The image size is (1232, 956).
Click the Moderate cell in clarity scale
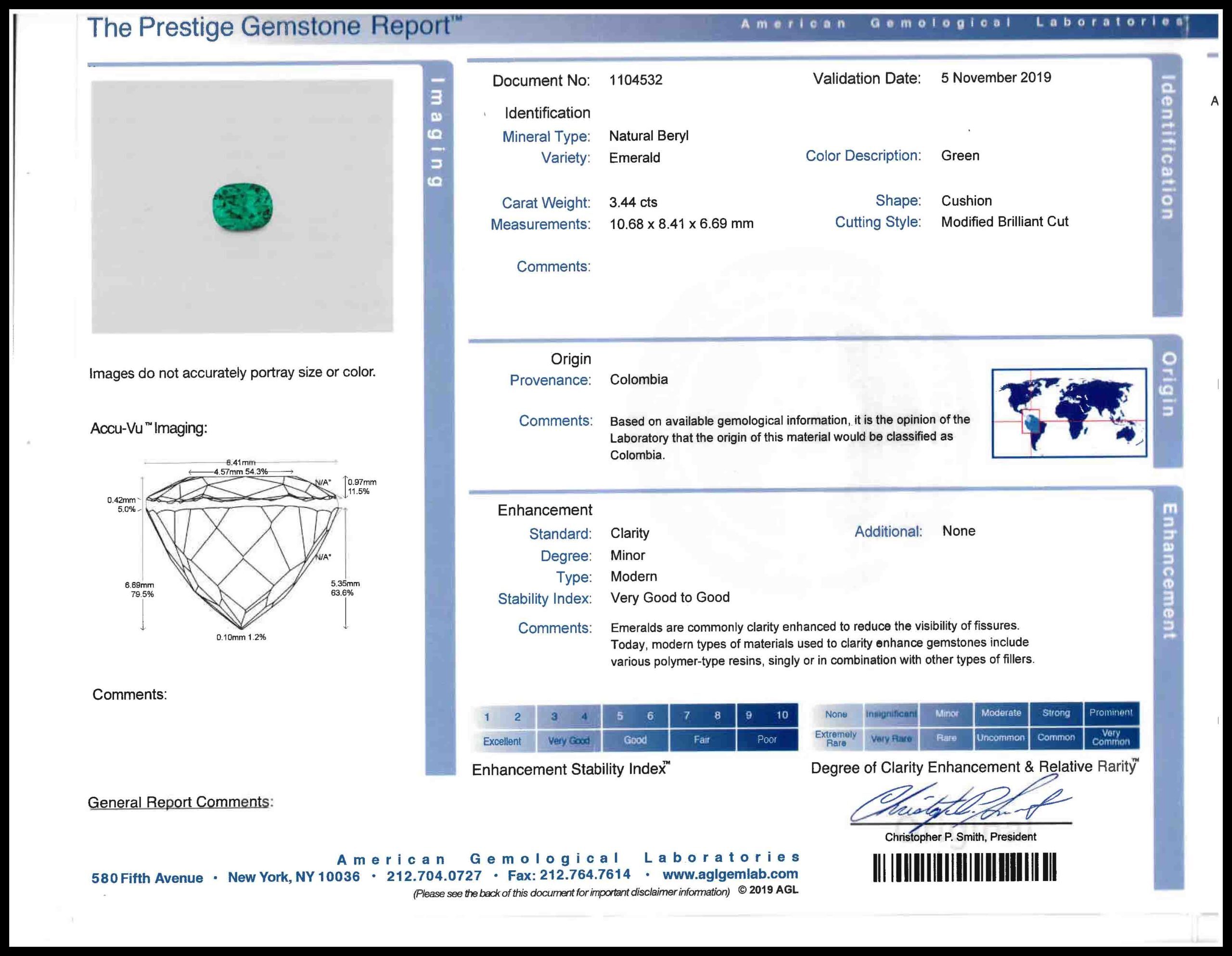[1001, 713]
